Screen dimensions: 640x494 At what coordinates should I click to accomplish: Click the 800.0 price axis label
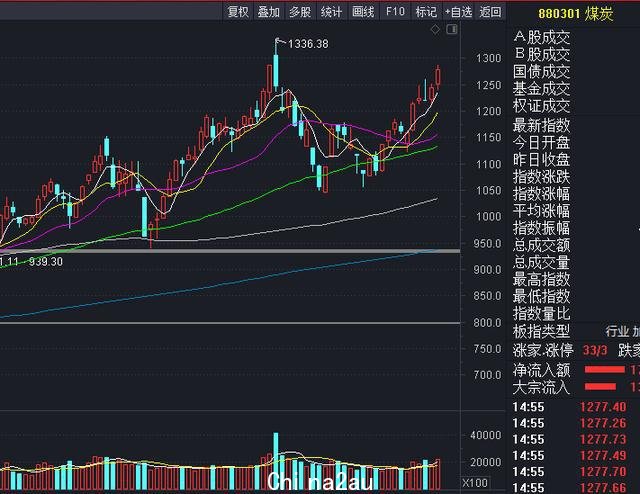pos(487,323)
